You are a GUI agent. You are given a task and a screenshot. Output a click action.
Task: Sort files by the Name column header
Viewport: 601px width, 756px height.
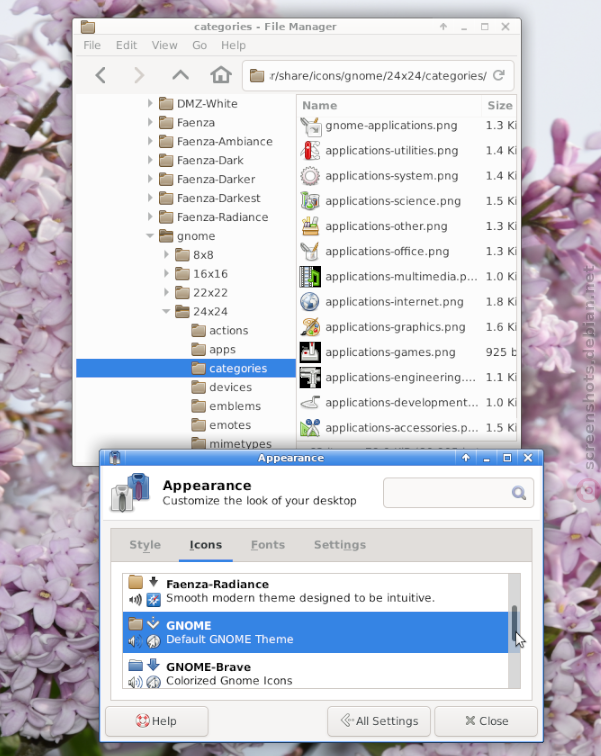click(x=389, y=106)
